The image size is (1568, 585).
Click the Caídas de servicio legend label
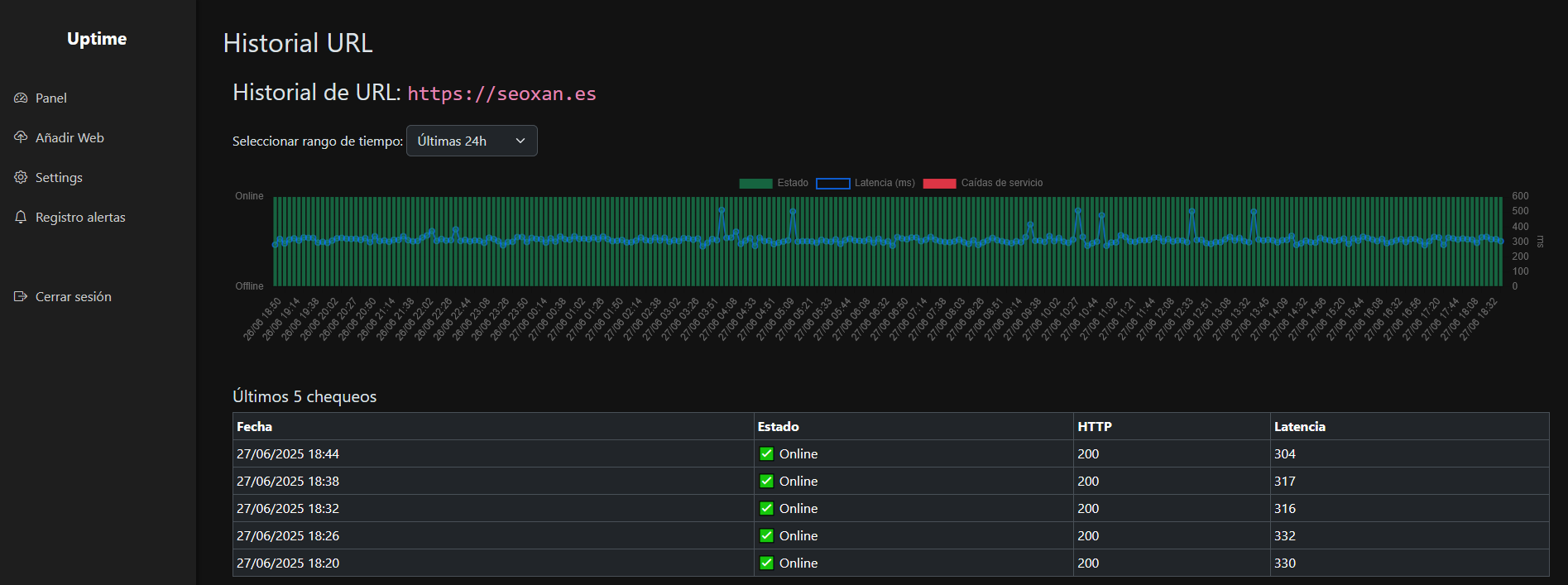click(x=1002, y=183)
